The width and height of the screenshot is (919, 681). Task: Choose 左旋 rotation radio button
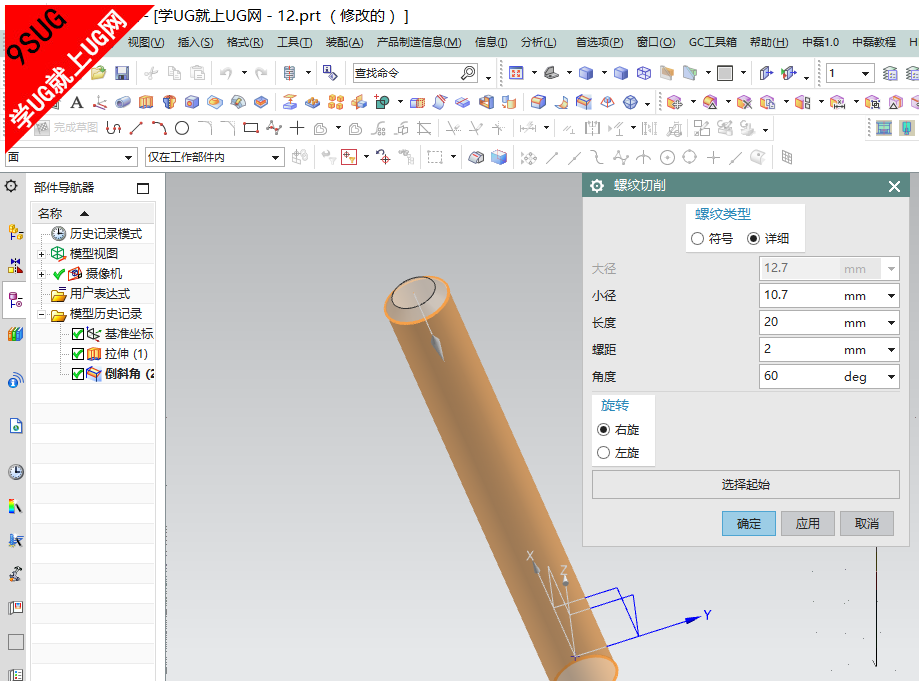point(604,452)
